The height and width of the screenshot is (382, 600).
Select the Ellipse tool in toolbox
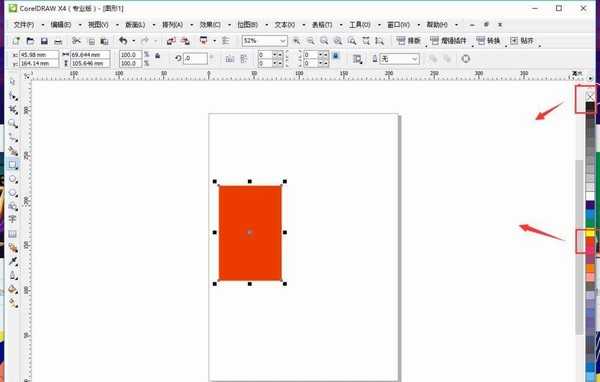[x=13, y=179]
